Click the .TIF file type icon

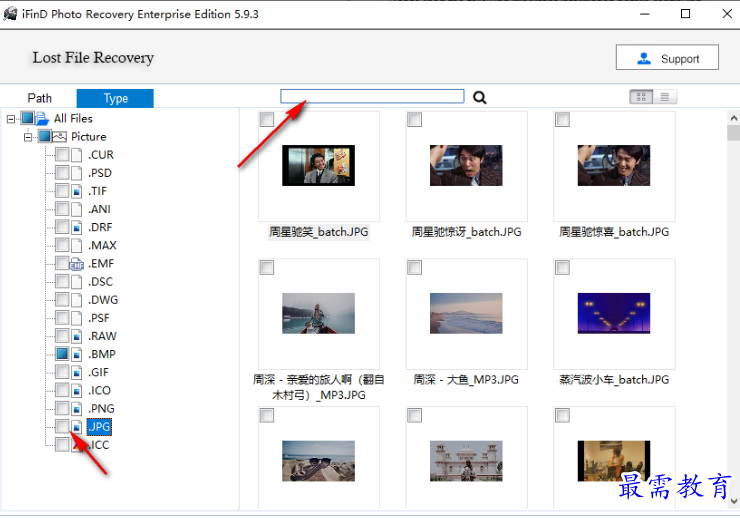76,191
